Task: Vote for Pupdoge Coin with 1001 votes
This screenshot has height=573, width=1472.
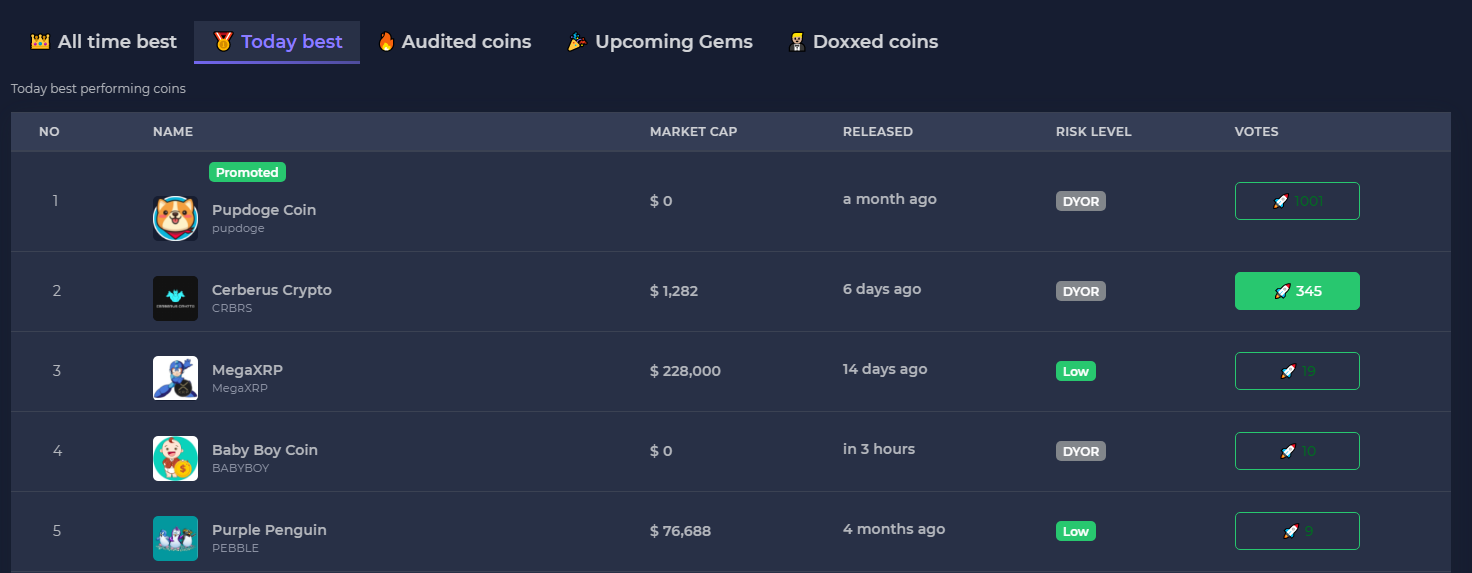Action: (1297, 201)
